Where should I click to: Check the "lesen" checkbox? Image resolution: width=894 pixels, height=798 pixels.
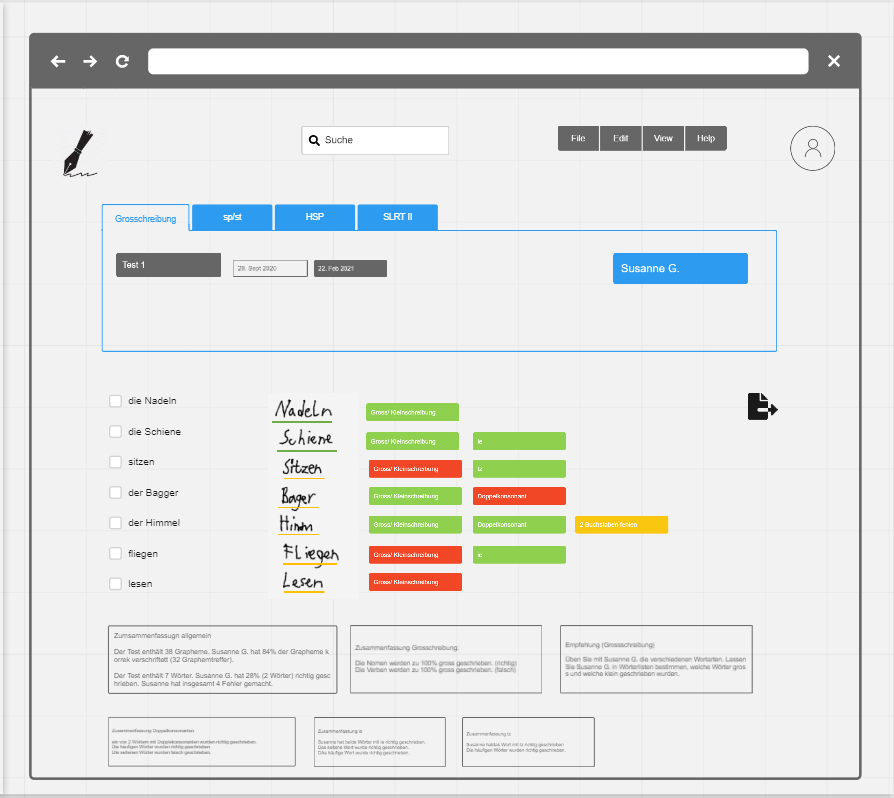[115, 584]
